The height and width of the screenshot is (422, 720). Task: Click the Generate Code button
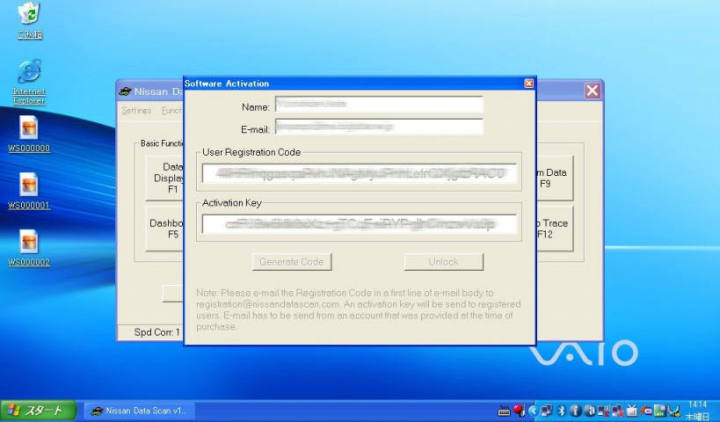point(292,262)
